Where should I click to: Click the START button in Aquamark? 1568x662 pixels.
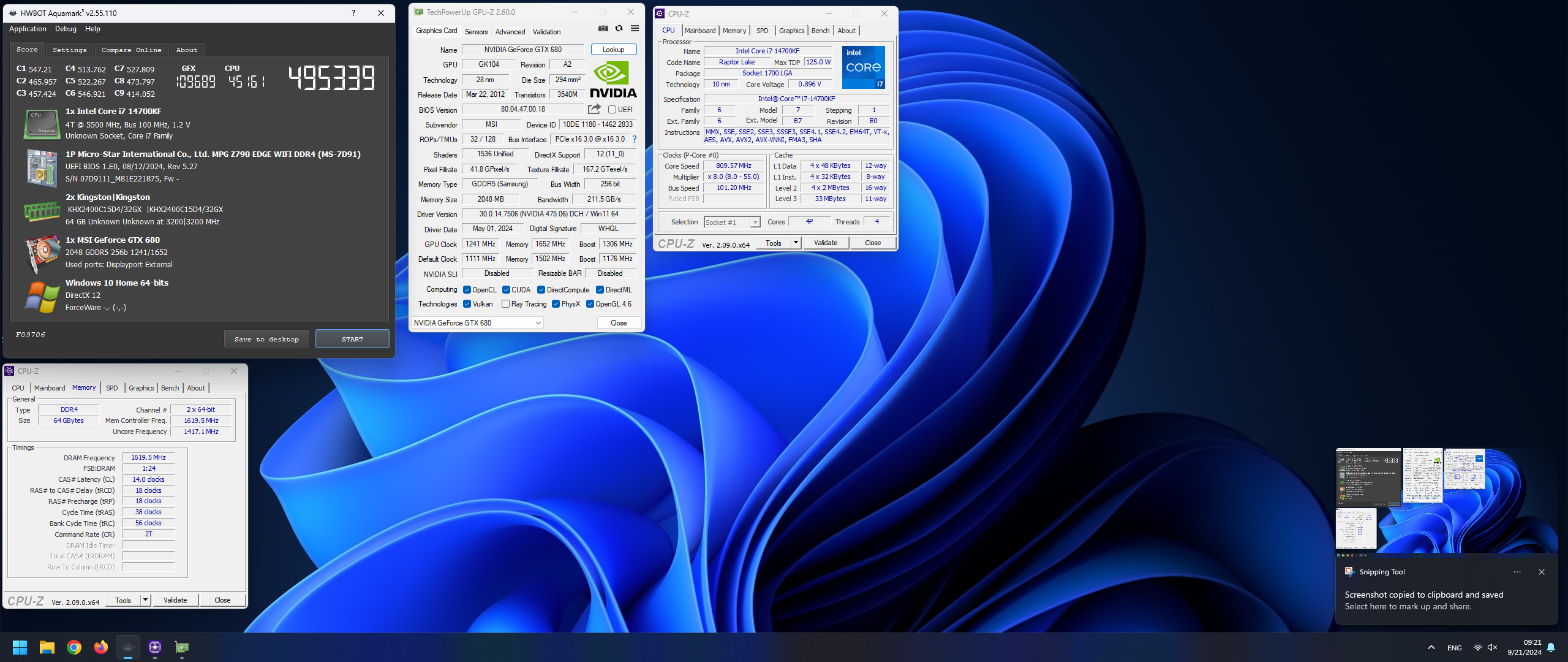[x=352, y=339]
